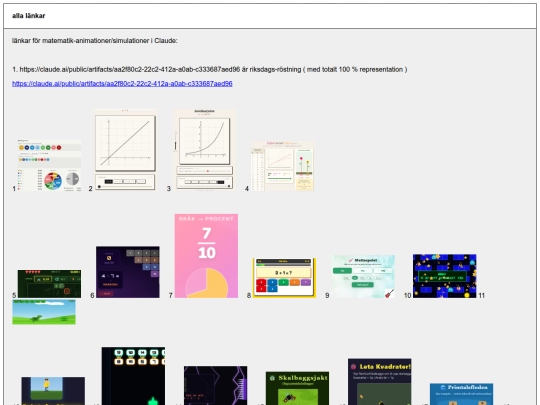Image resolution: width=540 pixels, height=405 pixels.
Task: Open the blue Primtalsfiesta thumbnail
Action: pyautogui.click(x=461, y=394)
